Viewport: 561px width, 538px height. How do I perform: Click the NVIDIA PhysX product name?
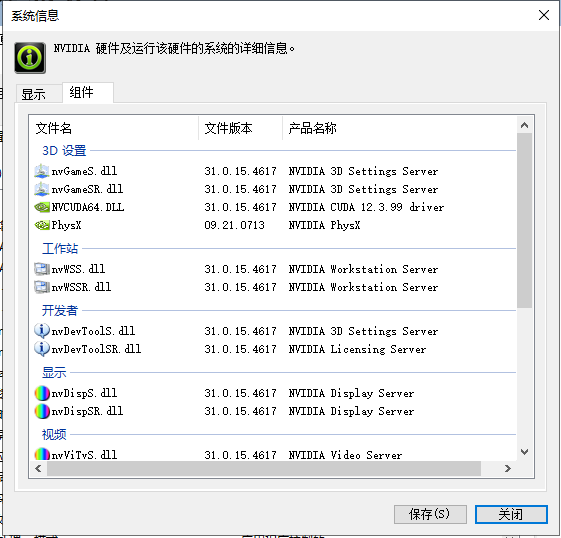pyautogui.click(x=325, y=225)
